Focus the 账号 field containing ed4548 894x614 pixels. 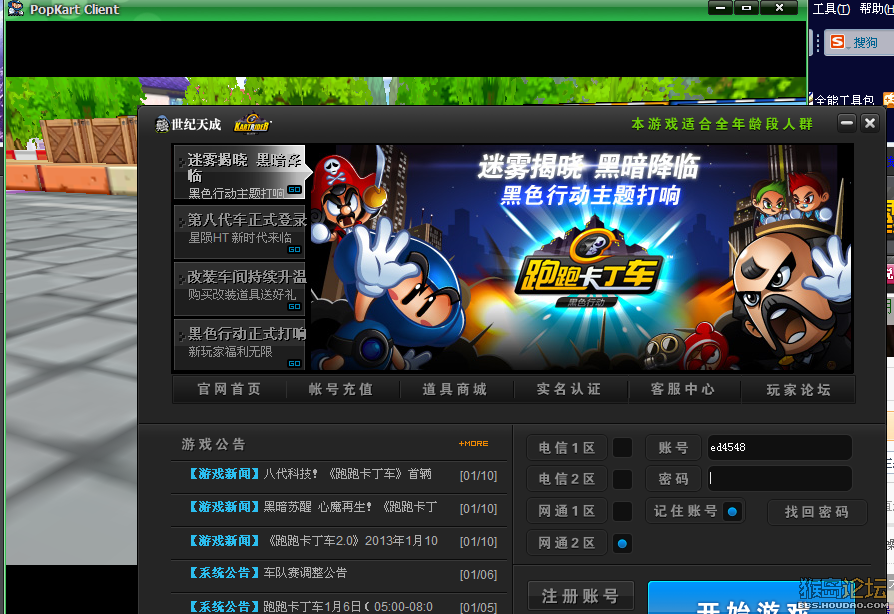tap(779, 448)
